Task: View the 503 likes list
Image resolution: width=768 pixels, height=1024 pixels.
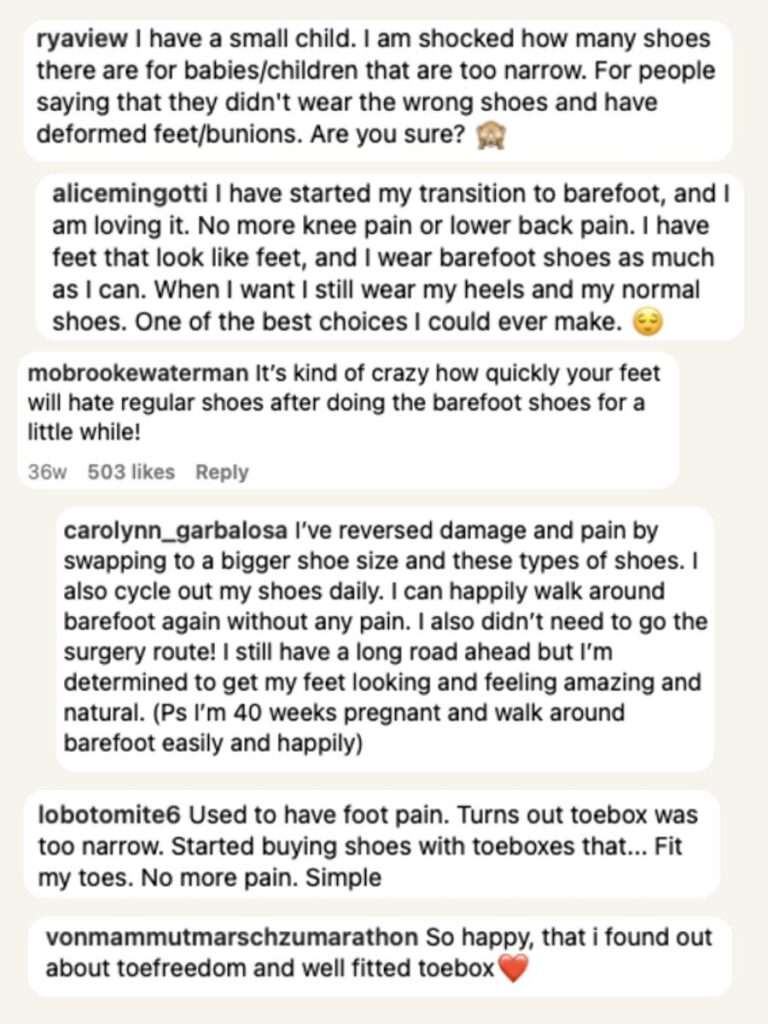Action: 131,472
